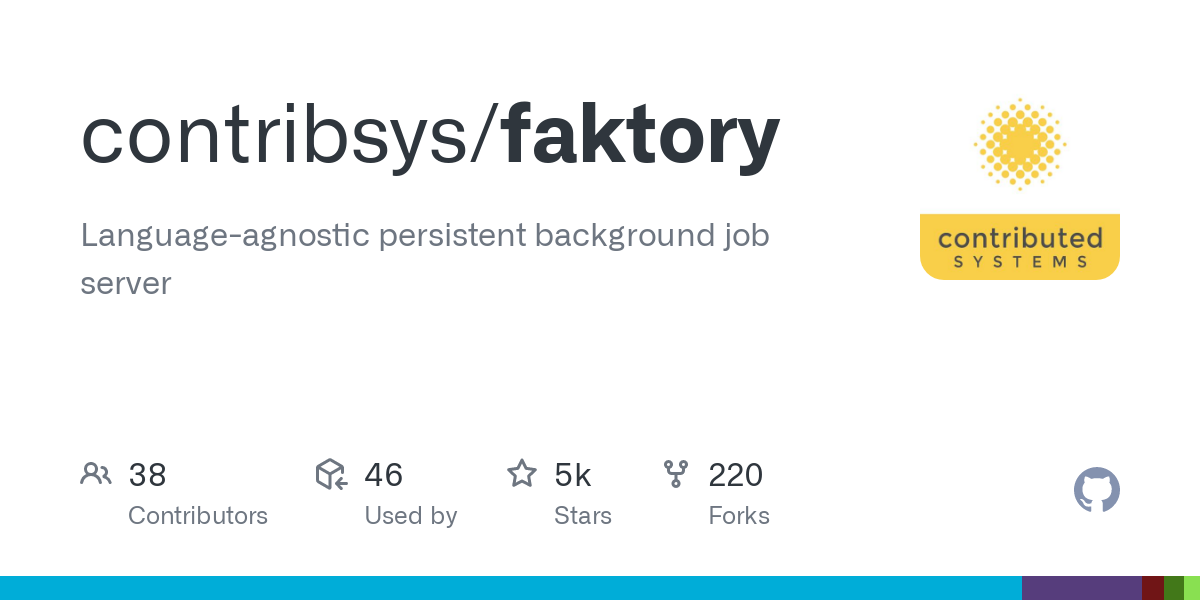Click the "Language-agnostic persistent background job server" description
The height and width of the screenshot is (600, 1200).
424,259
